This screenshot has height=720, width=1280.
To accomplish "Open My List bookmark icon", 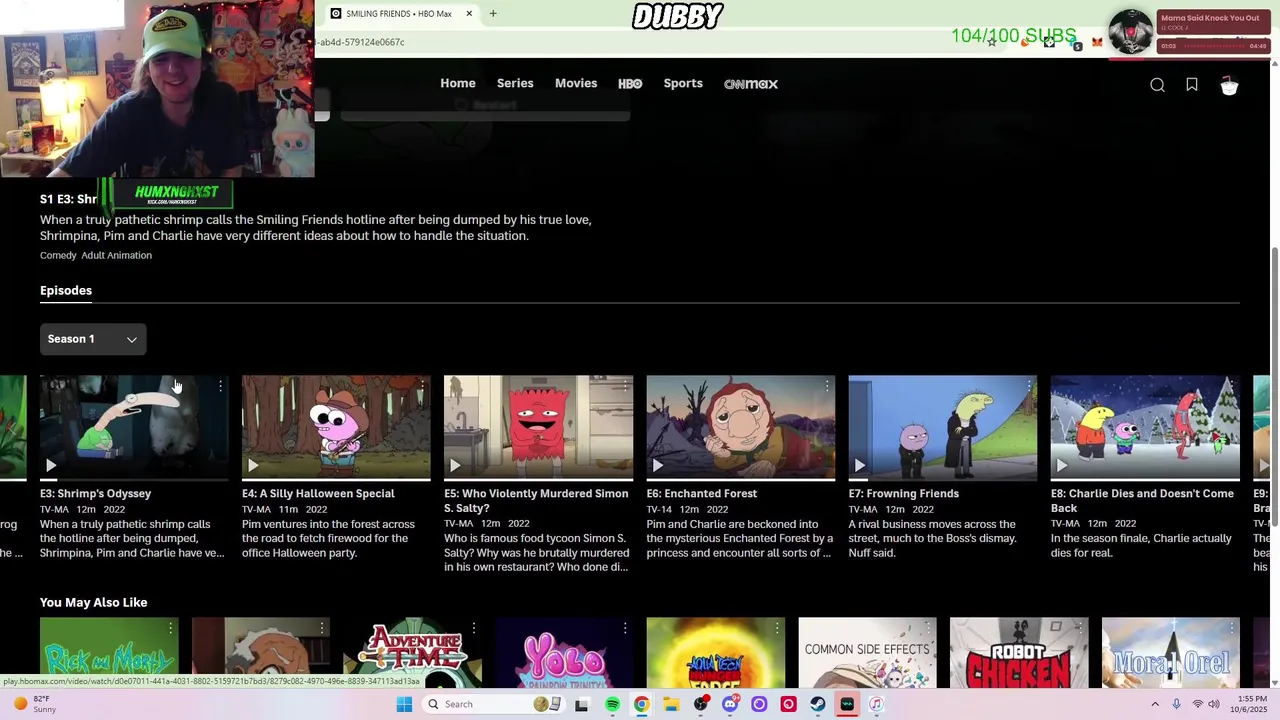I will point(1192,85).
